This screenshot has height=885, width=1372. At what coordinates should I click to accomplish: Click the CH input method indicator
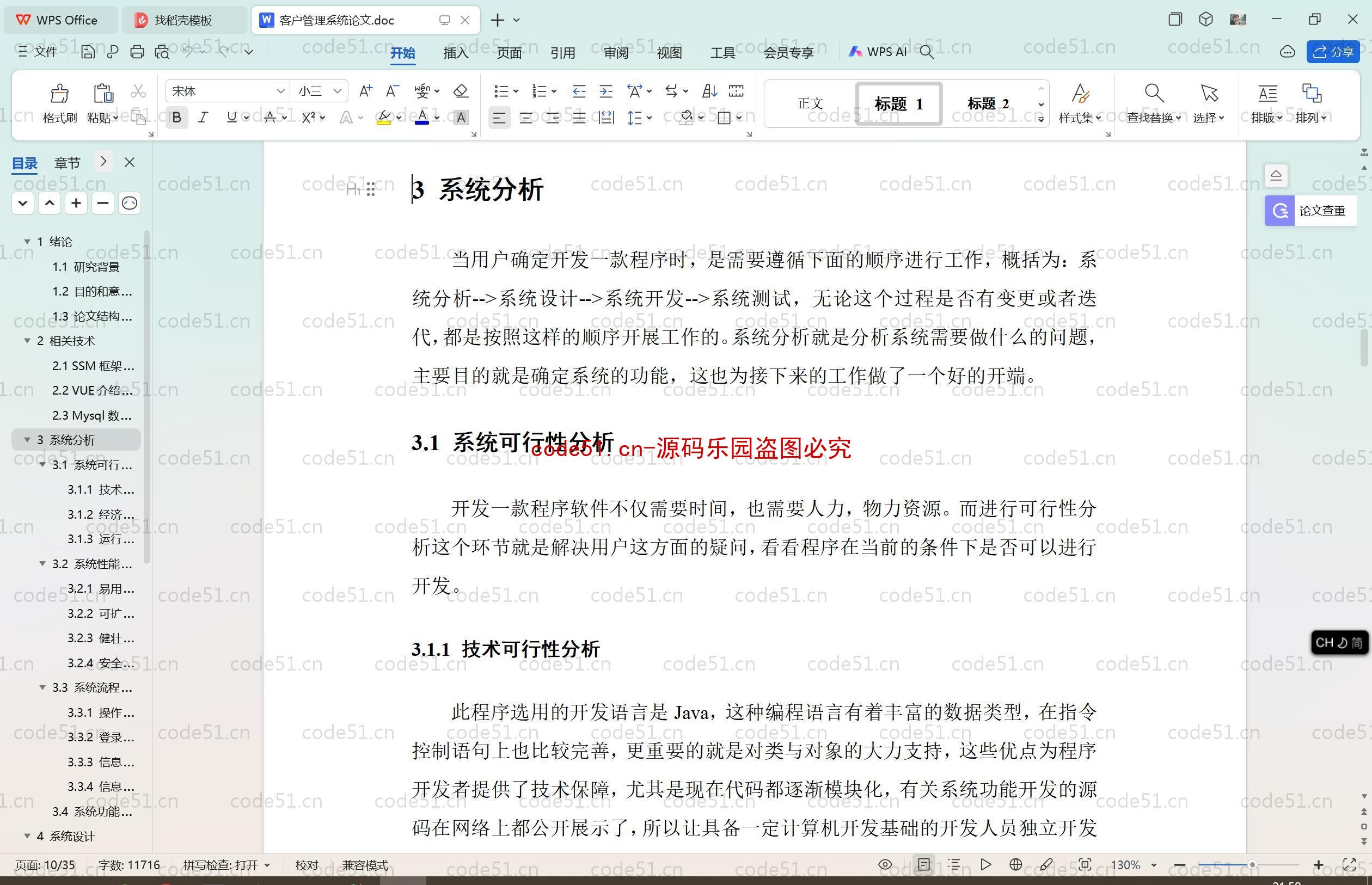tap(1339, 642)
